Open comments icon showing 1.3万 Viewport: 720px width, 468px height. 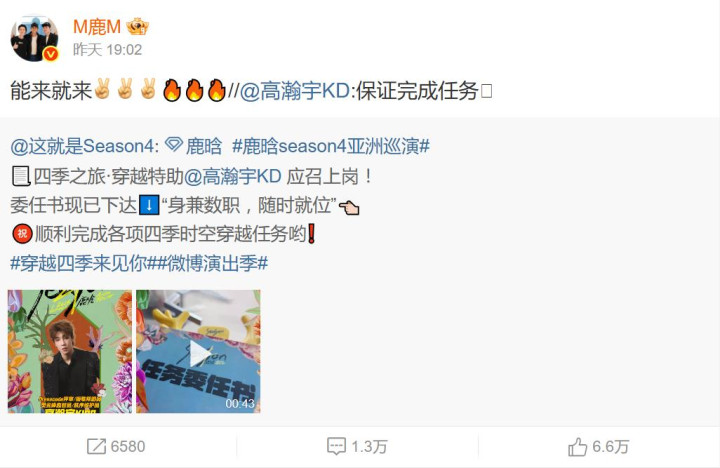click(x=336, y=446)
